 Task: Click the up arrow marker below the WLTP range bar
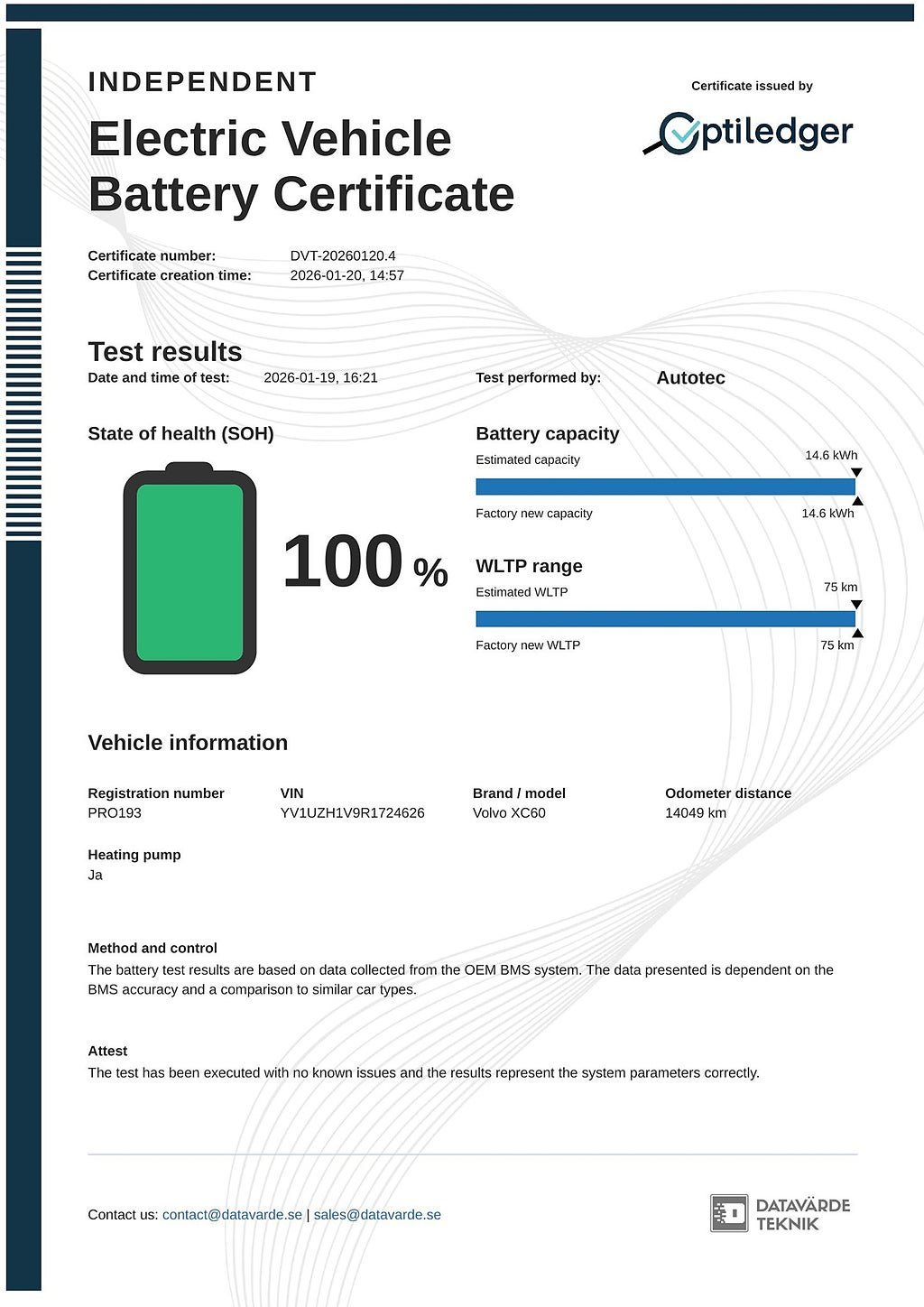(x=856, y=633)
